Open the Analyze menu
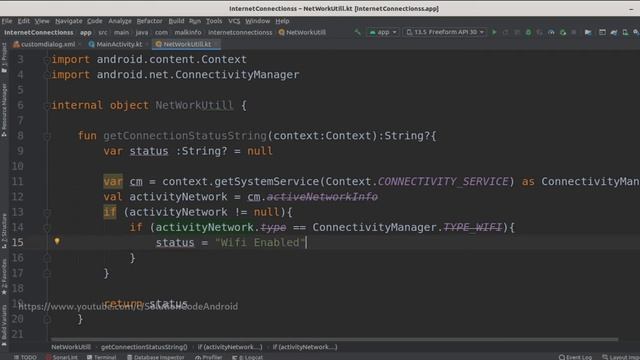 click(120, 21)
